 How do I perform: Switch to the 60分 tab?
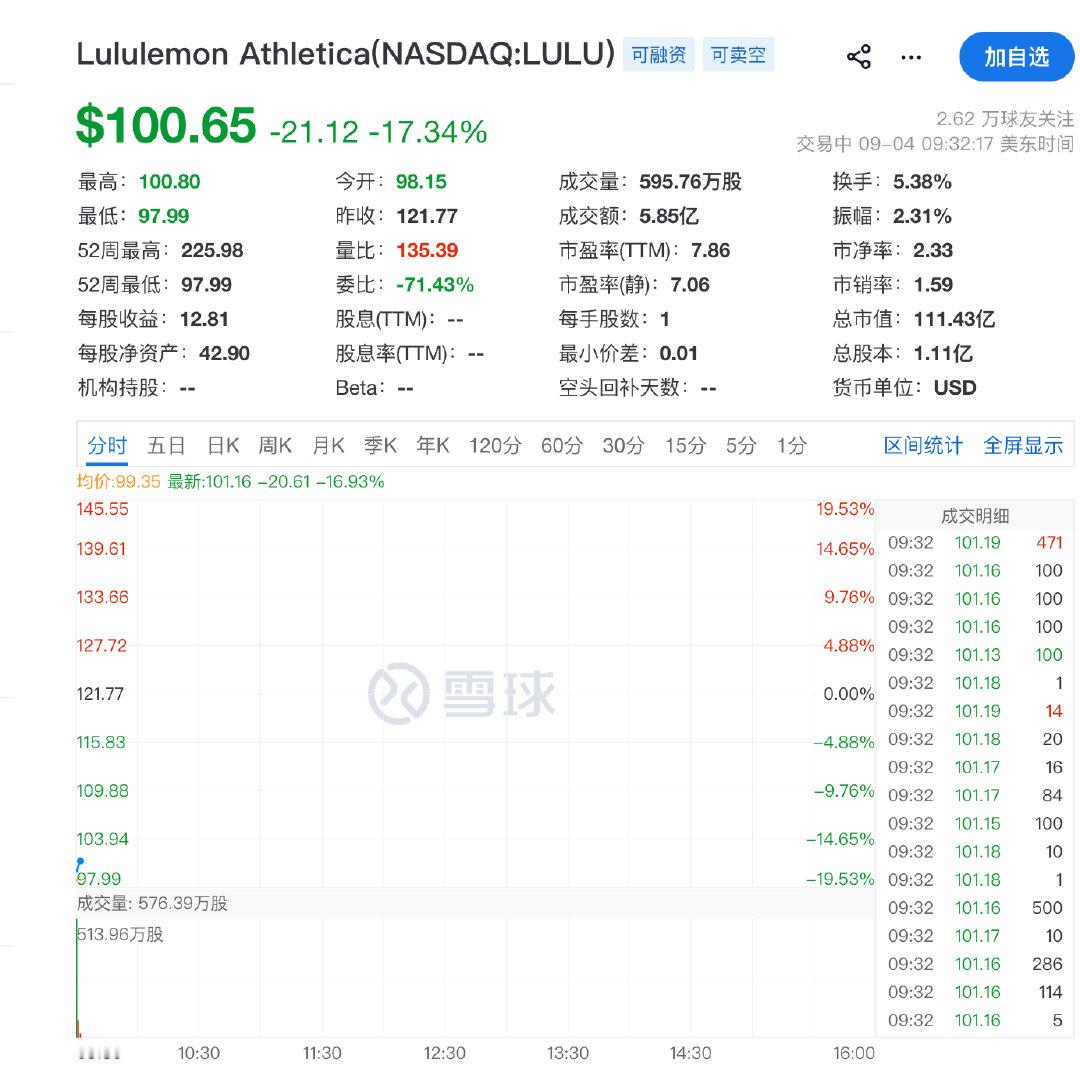[562, 445]
